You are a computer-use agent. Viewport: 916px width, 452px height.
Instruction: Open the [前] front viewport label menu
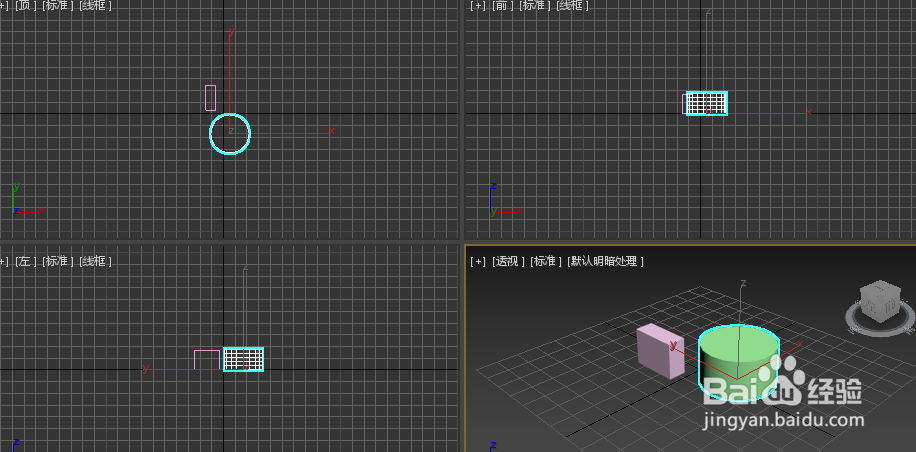click(x=504, y=5)
